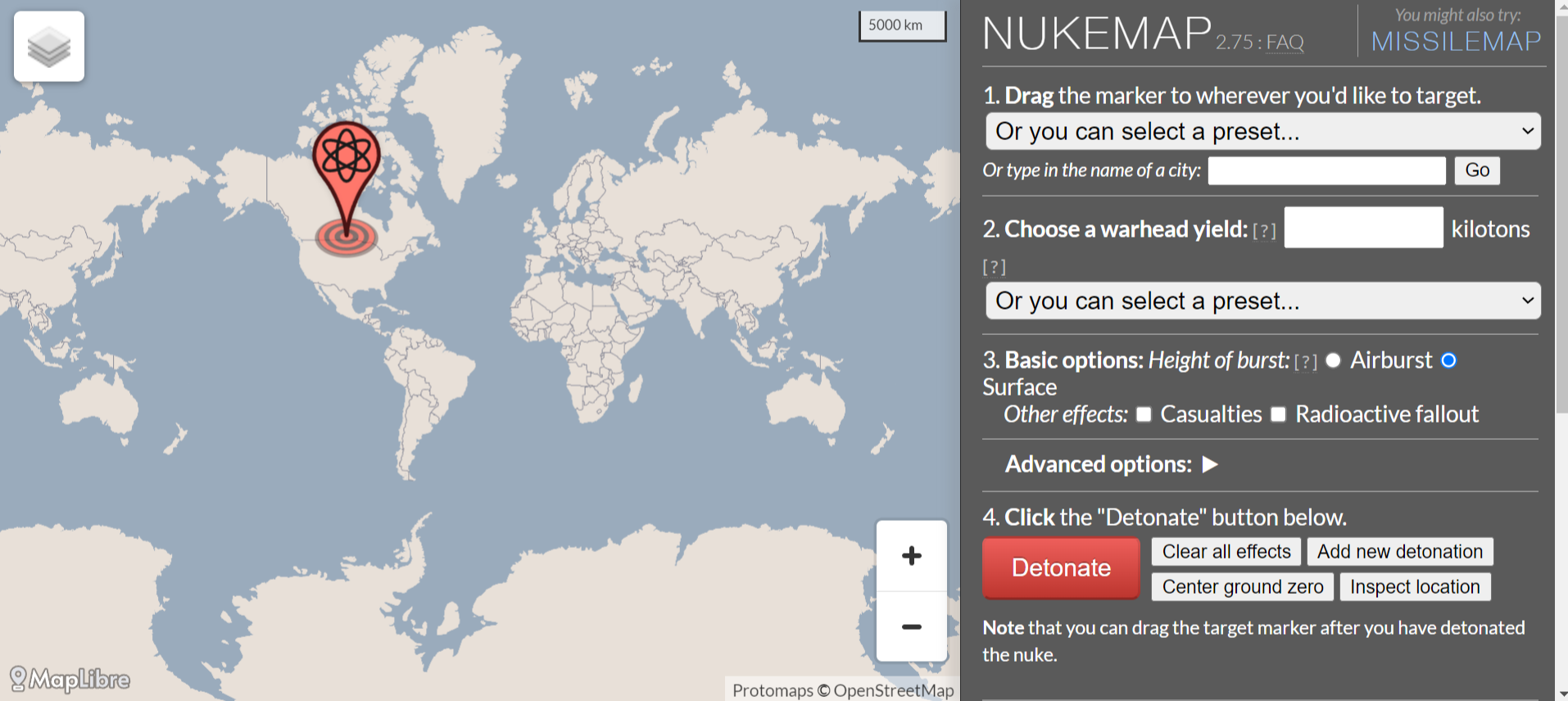
Task: Open the map layers selector
Action: pyautogui.click(x=49, y=47)
